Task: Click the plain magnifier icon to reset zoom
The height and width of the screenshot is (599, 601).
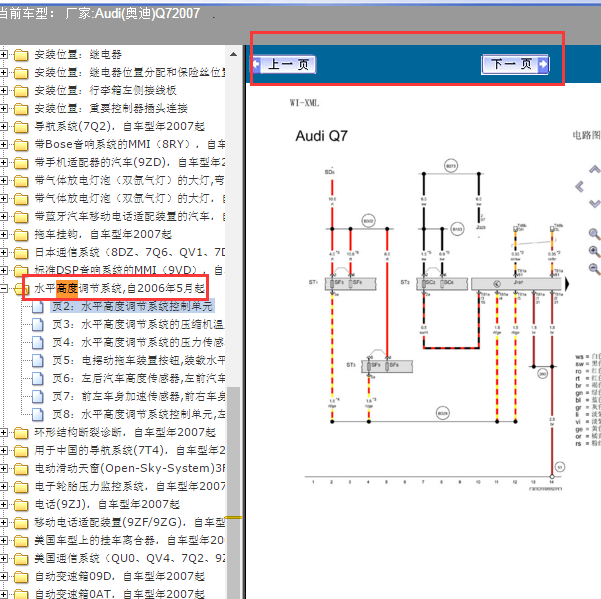Action: tap(594, 233)
